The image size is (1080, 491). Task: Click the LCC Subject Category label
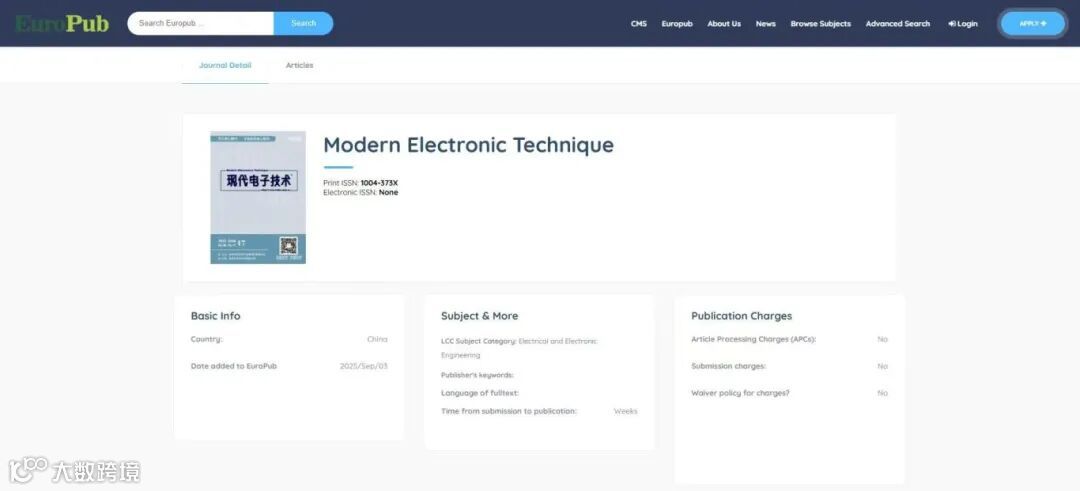click(479, 341)
